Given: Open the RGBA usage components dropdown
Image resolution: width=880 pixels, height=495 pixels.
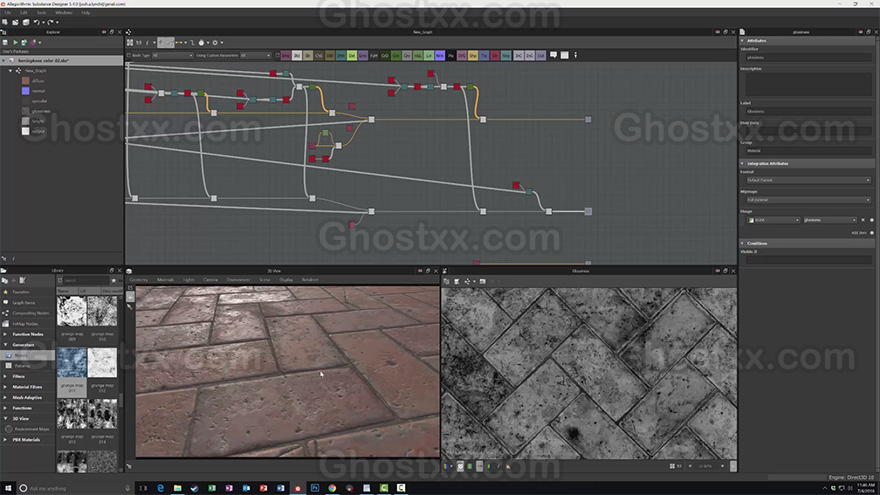Looking at the screenshot, I should point(773,220).
